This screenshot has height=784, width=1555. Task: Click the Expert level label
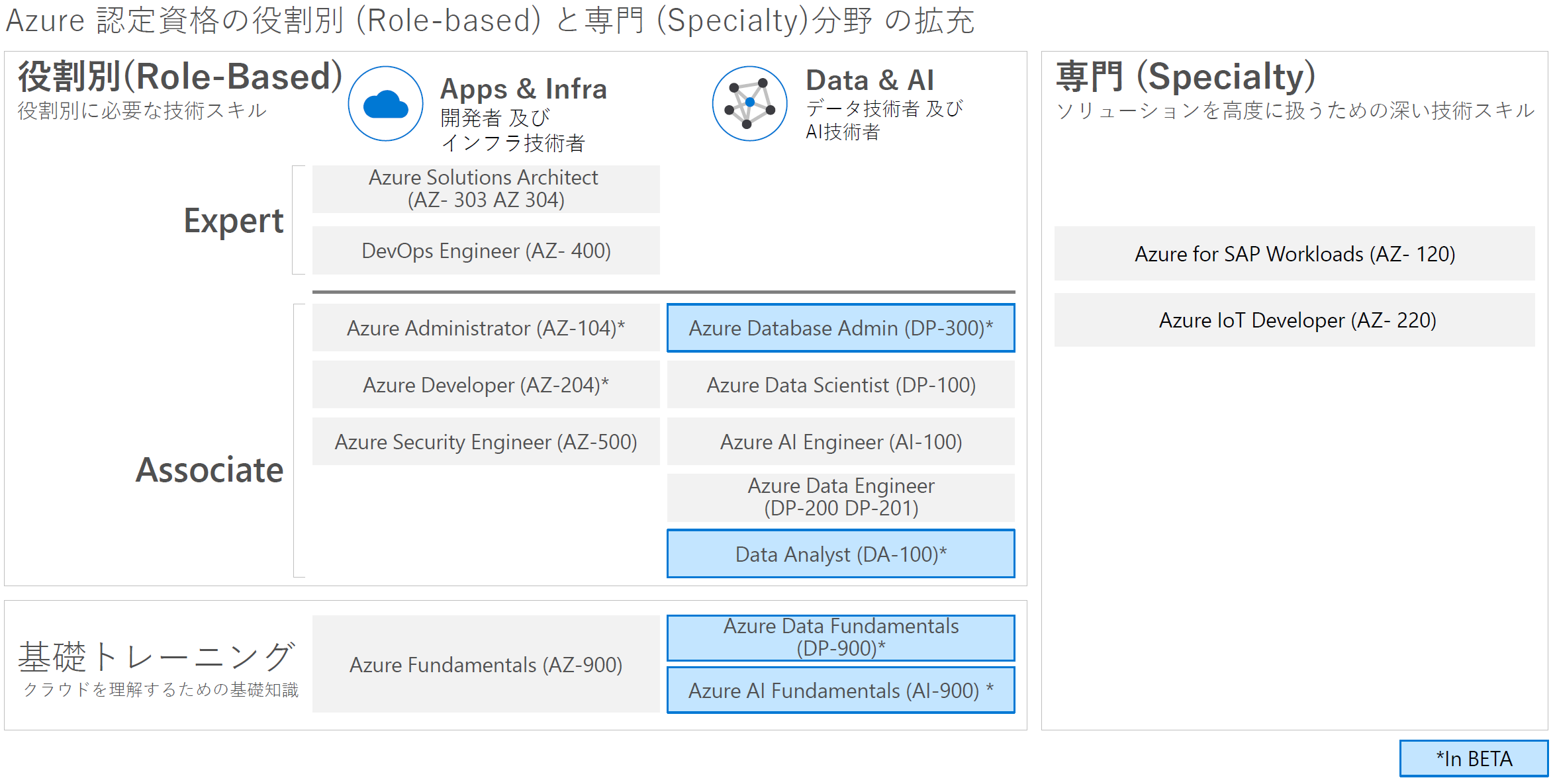click(233, 221)
